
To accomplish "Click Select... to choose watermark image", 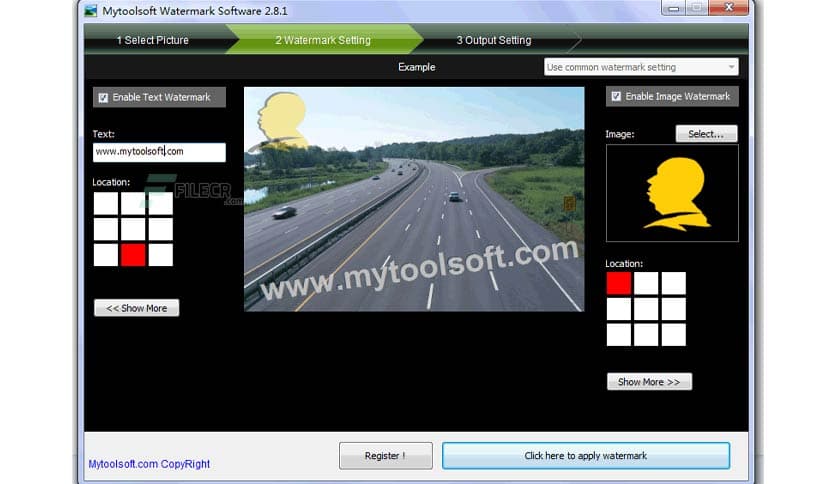I will tap(706, 134).
